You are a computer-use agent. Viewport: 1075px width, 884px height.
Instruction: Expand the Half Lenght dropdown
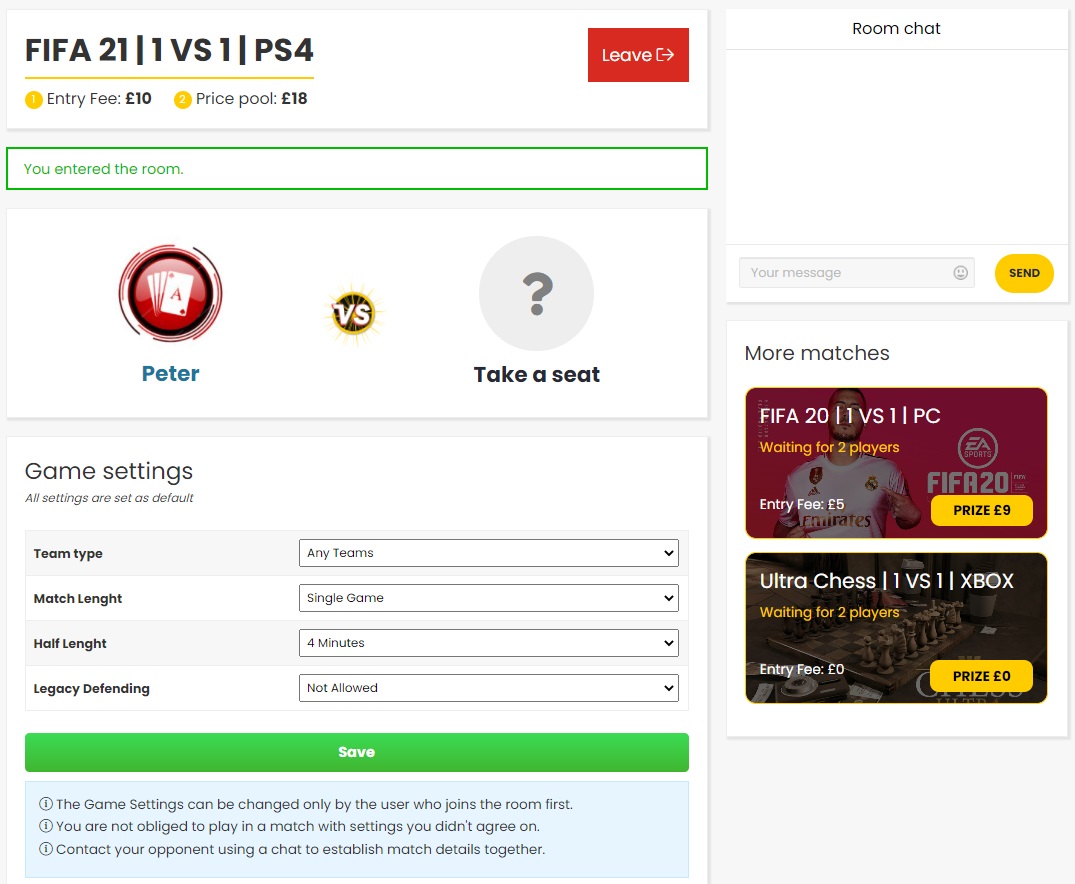(x=488, y=643)
